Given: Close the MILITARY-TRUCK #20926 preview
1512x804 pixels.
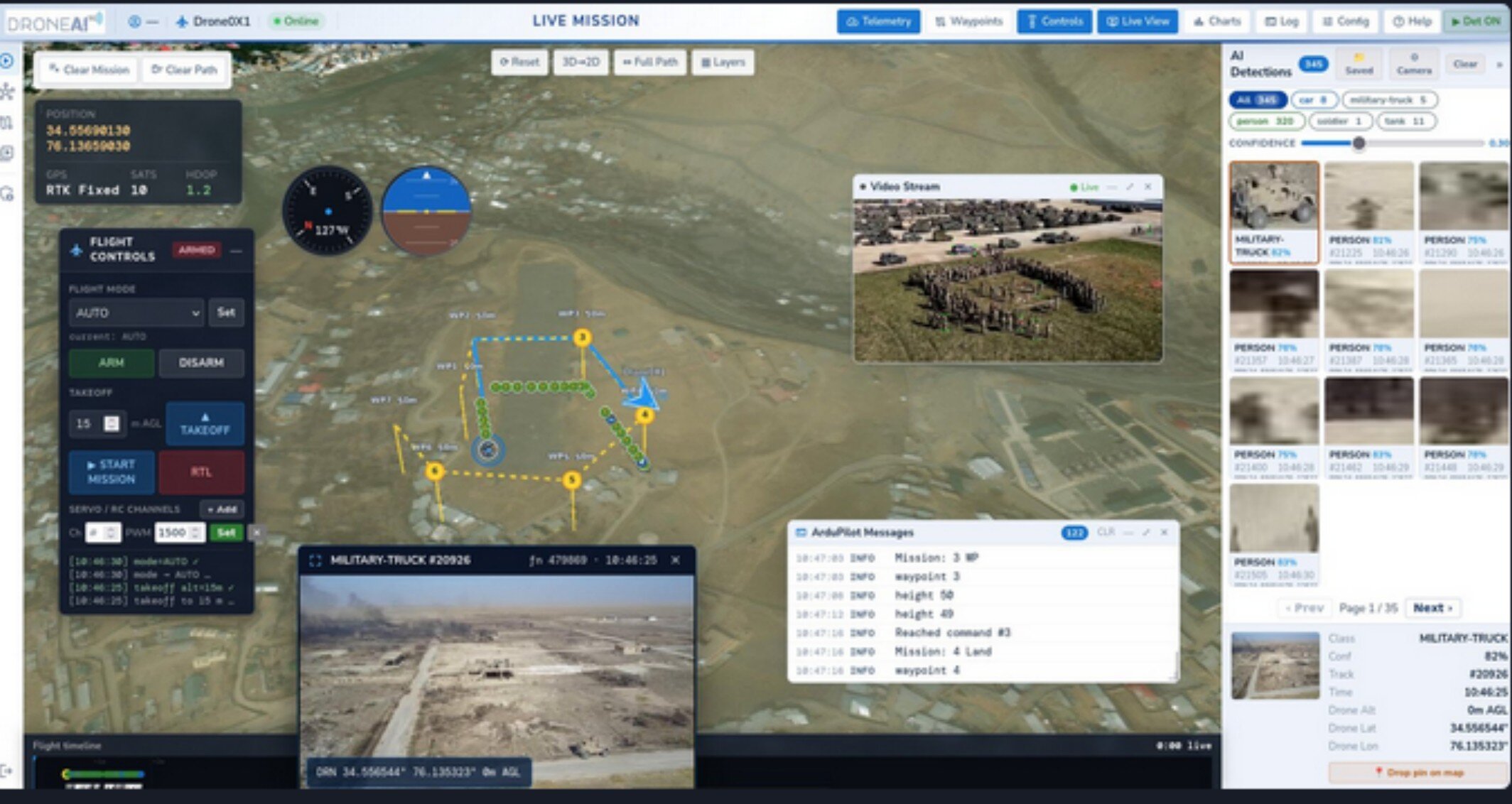Looking at the screenshot, I should [675, 560].
